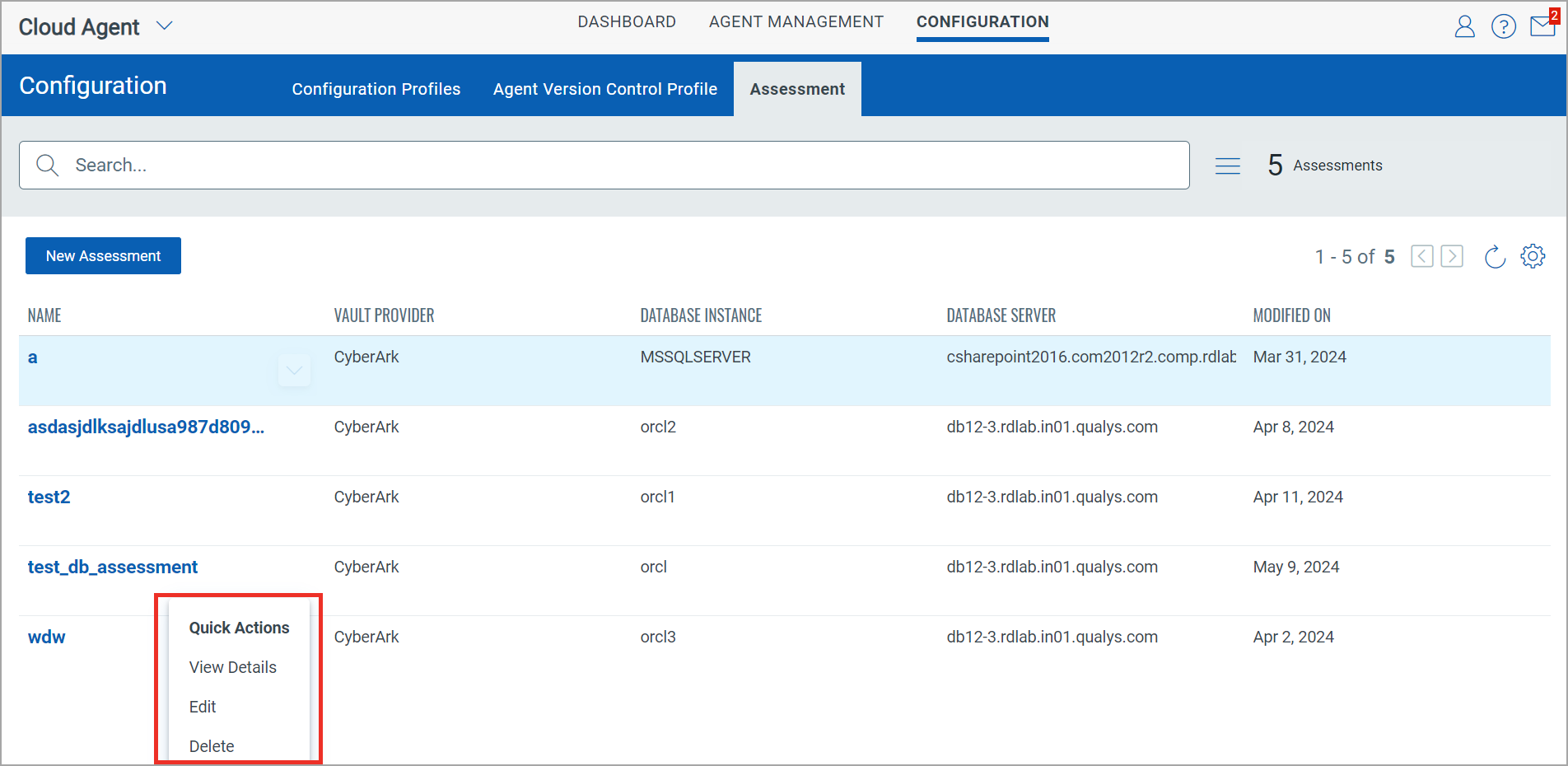
Task: Sort by DATABASE SERVER column header
Action: (x=1001, y=315)
